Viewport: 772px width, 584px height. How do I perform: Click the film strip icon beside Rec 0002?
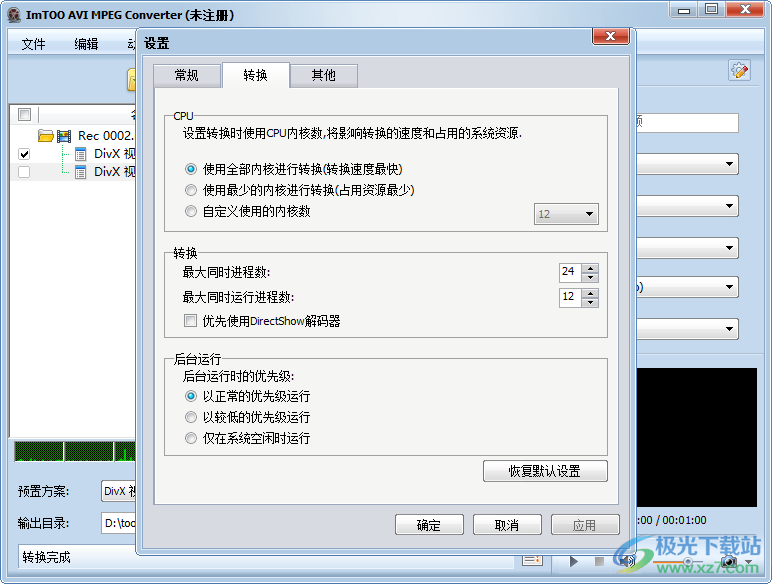pyautogui.click(x=64, y=135)
